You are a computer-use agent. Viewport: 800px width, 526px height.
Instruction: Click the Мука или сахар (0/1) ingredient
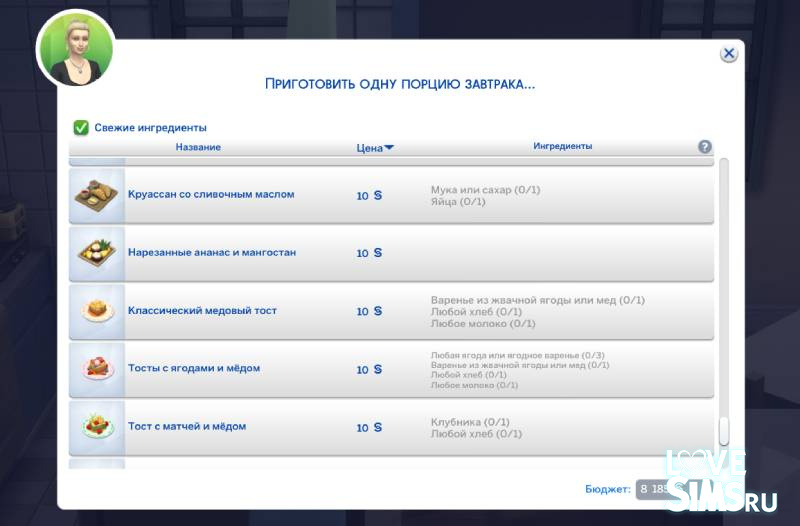point(485,190)
